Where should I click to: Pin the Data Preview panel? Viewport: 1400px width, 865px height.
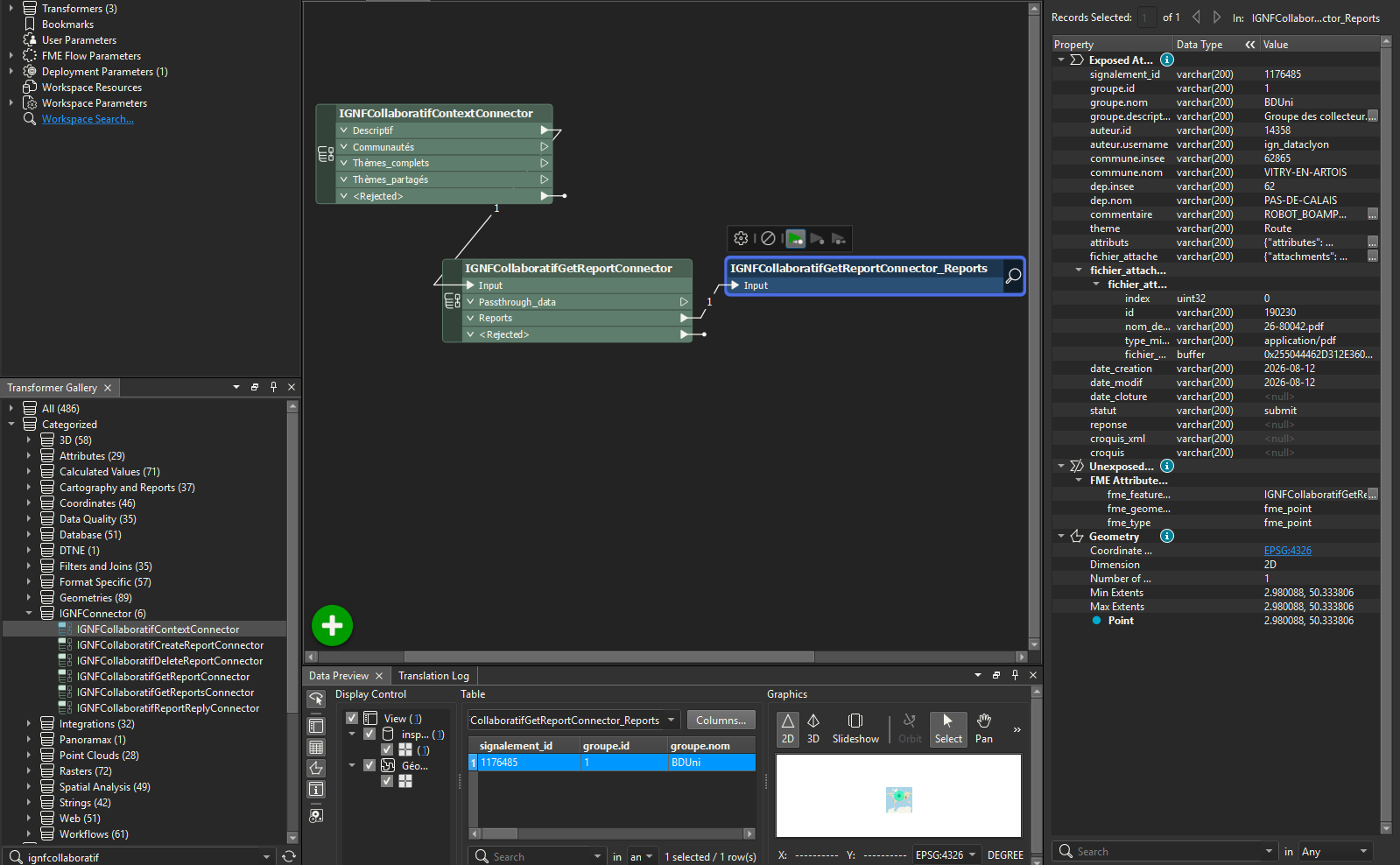[1015, 675]
